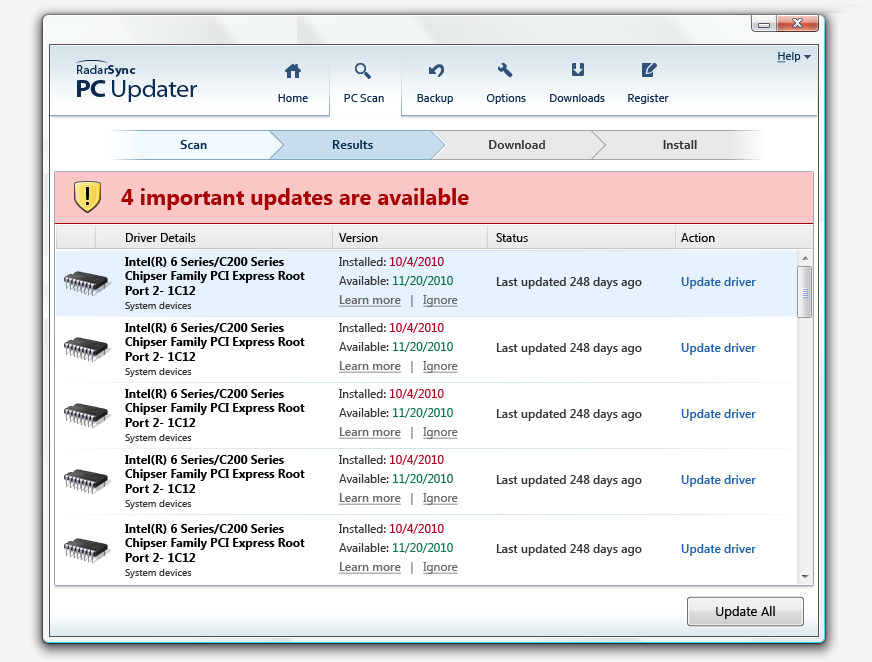
Task: Click scrollbar down arrow in driver list
Action: pyautogui.click(x=804, y=576)
